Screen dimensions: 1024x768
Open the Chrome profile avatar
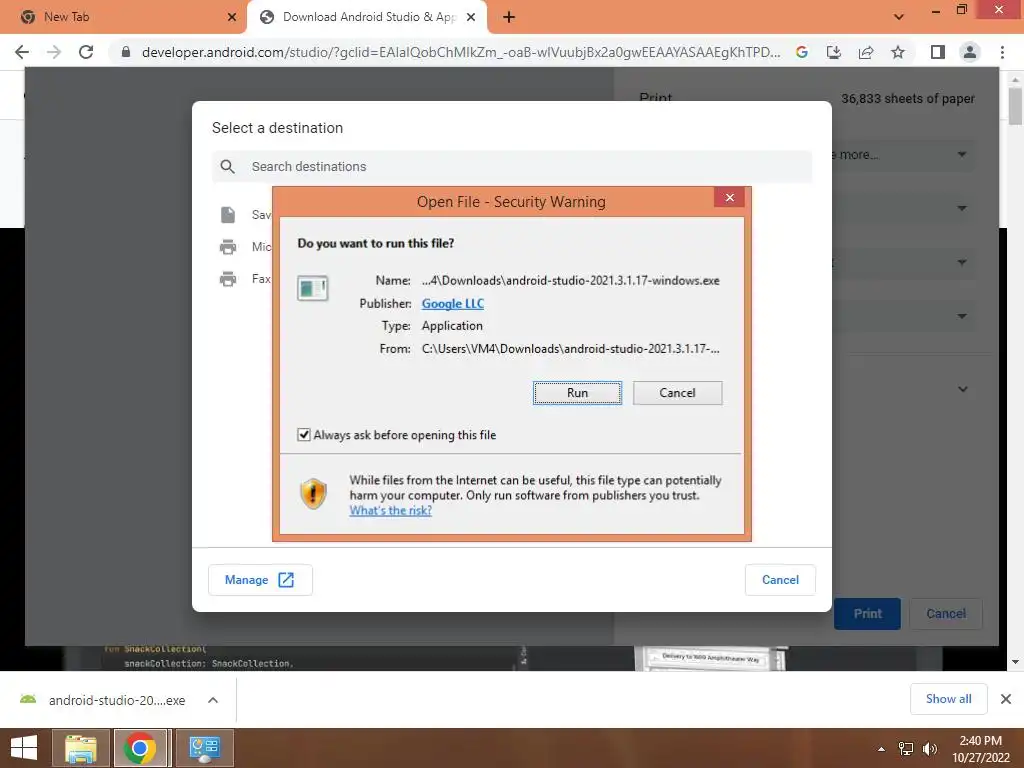click(970, 52)
